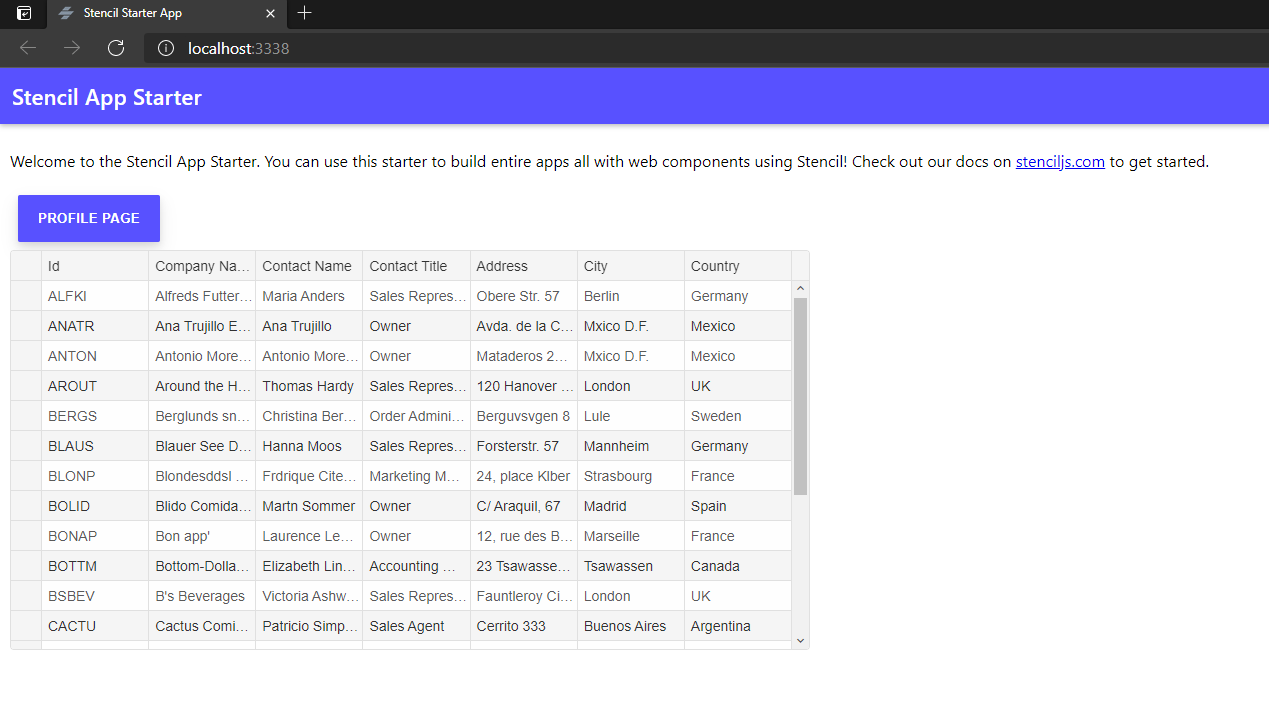The image size is (1269, 714).
Task: Select the BONAP id cell
Action: coord(95,536)
